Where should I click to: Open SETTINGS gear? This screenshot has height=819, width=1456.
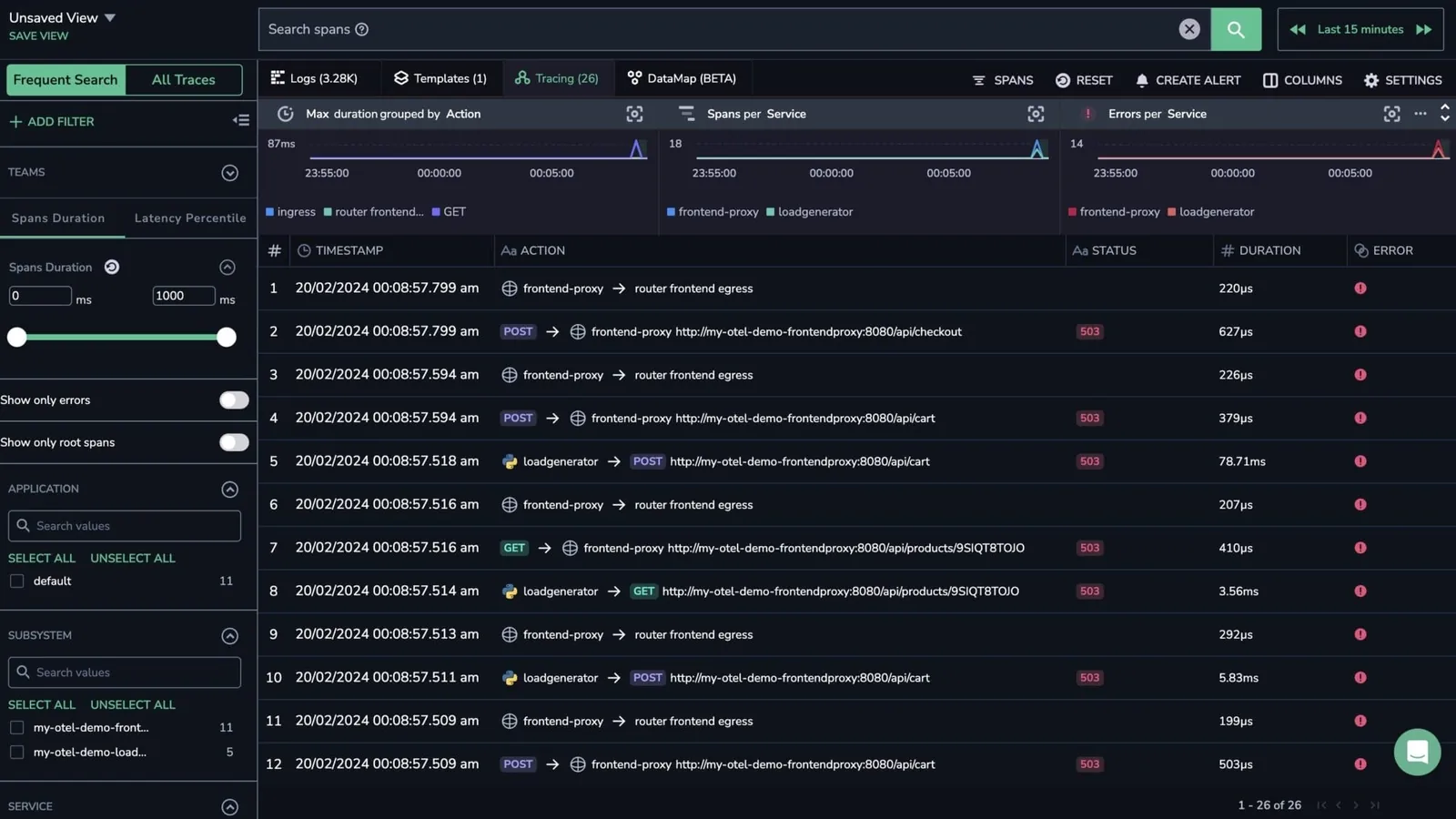(x=1402, y=80)
